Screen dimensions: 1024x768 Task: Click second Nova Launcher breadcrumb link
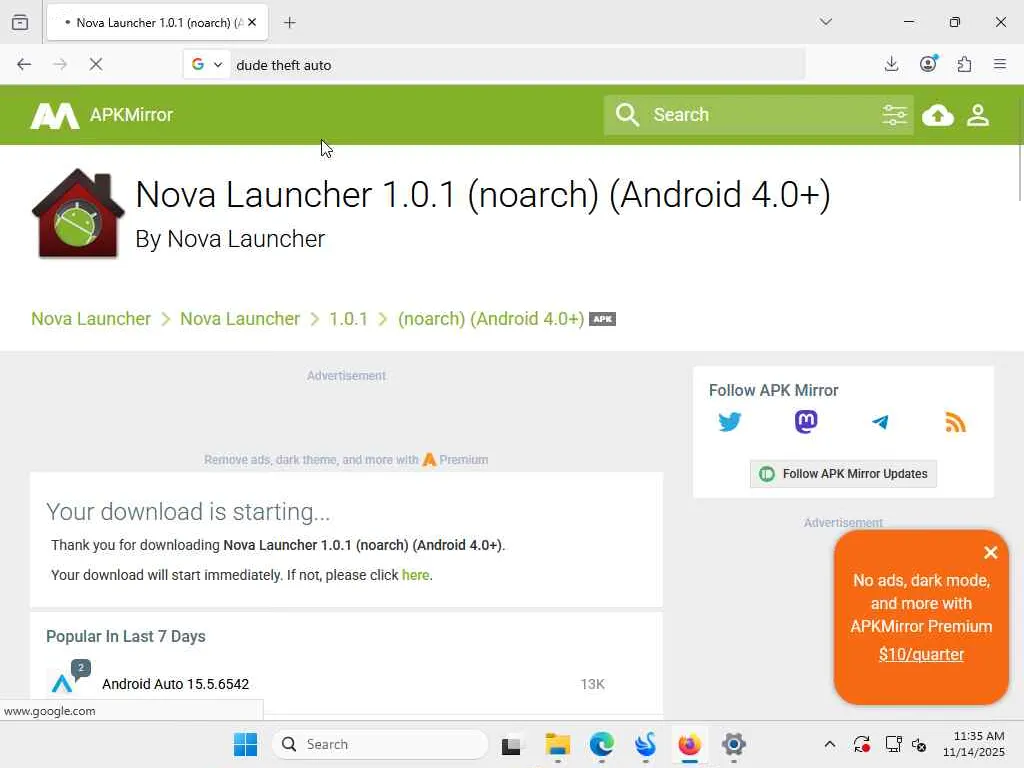pyautogui.click(x=240, y=319)
